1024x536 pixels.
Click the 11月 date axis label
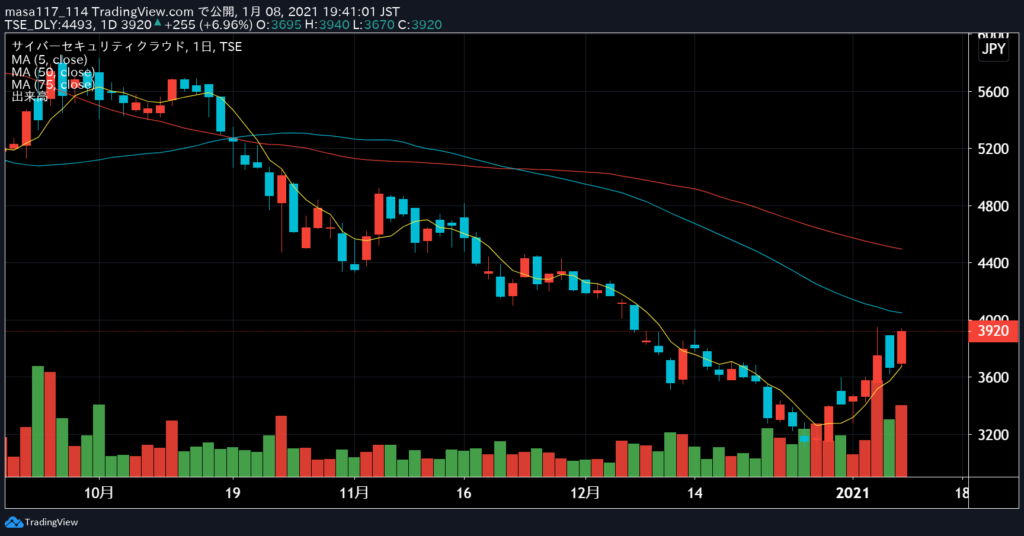(354, 493)
